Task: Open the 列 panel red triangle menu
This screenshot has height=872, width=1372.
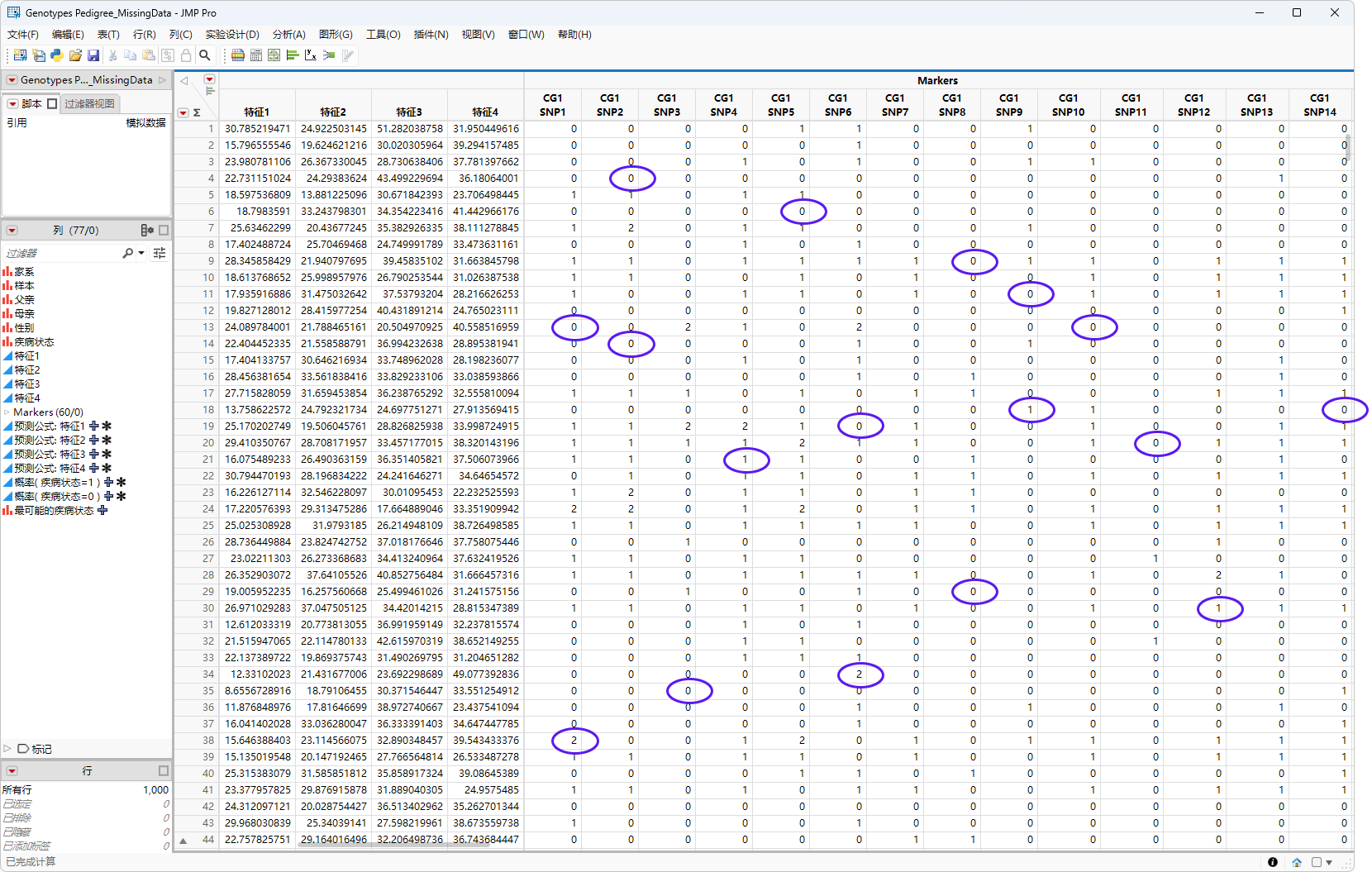Action: click(12, 230)
